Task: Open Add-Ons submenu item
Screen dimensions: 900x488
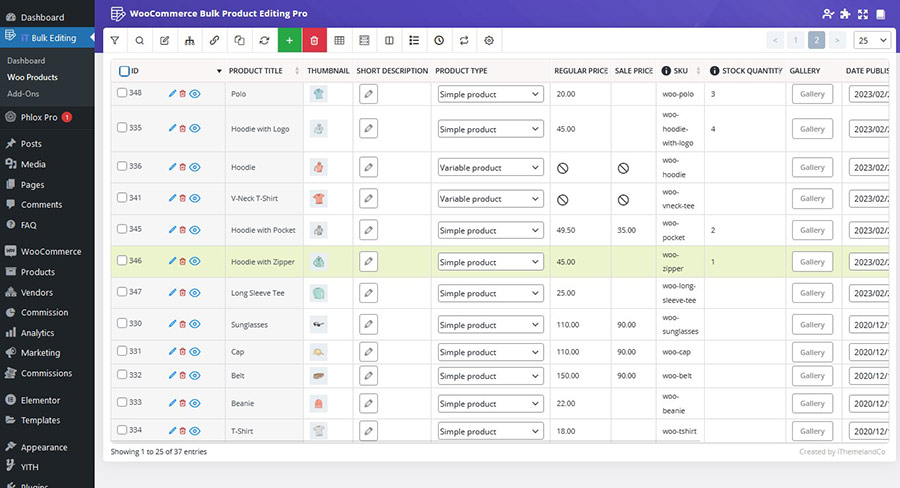Action: [23, 94]
